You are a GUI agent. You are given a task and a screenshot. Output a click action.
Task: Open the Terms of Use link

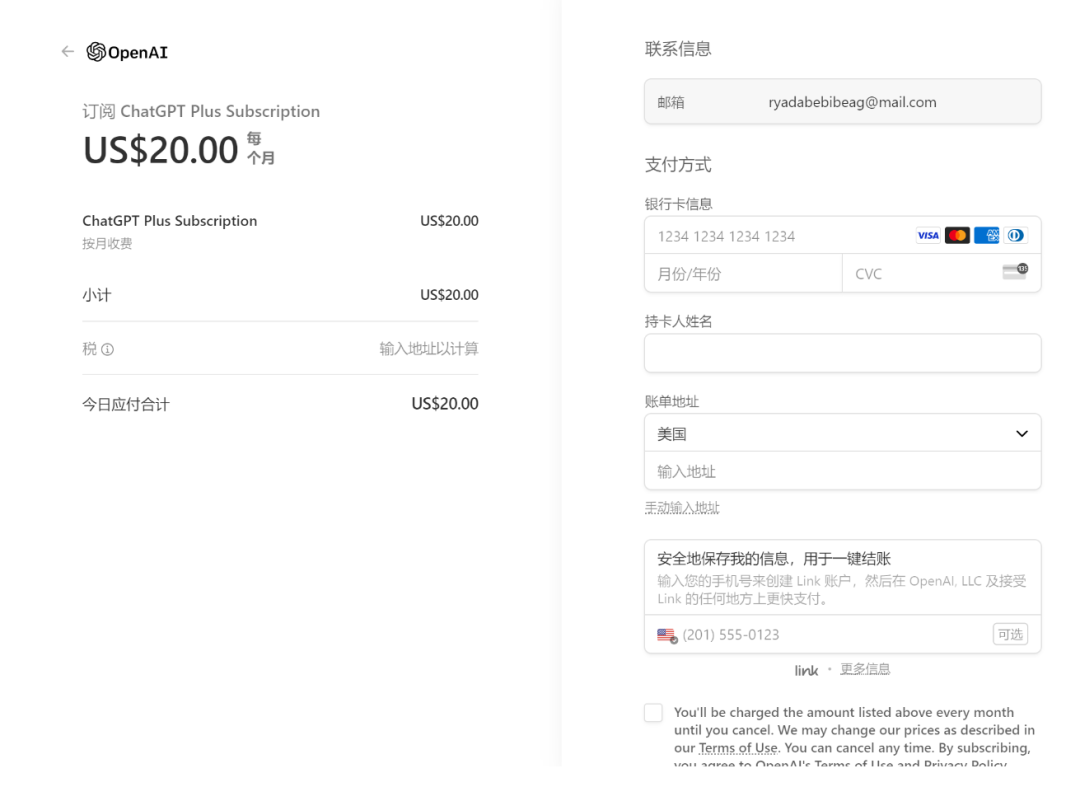pos(738,748)
